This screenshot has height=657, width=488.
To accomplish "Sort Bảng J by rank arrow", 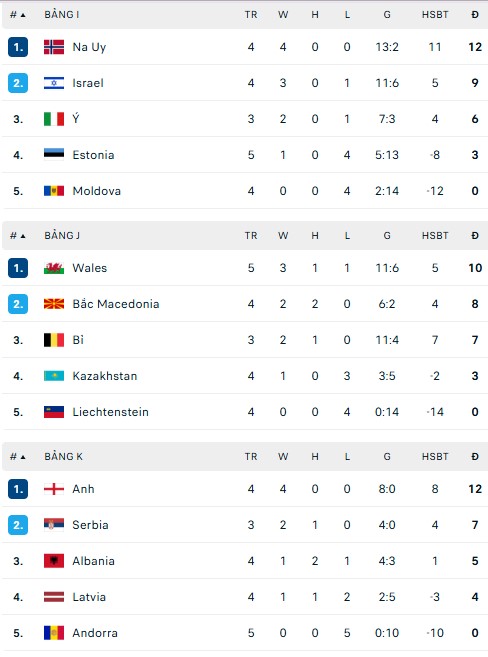I will (23, 236).
